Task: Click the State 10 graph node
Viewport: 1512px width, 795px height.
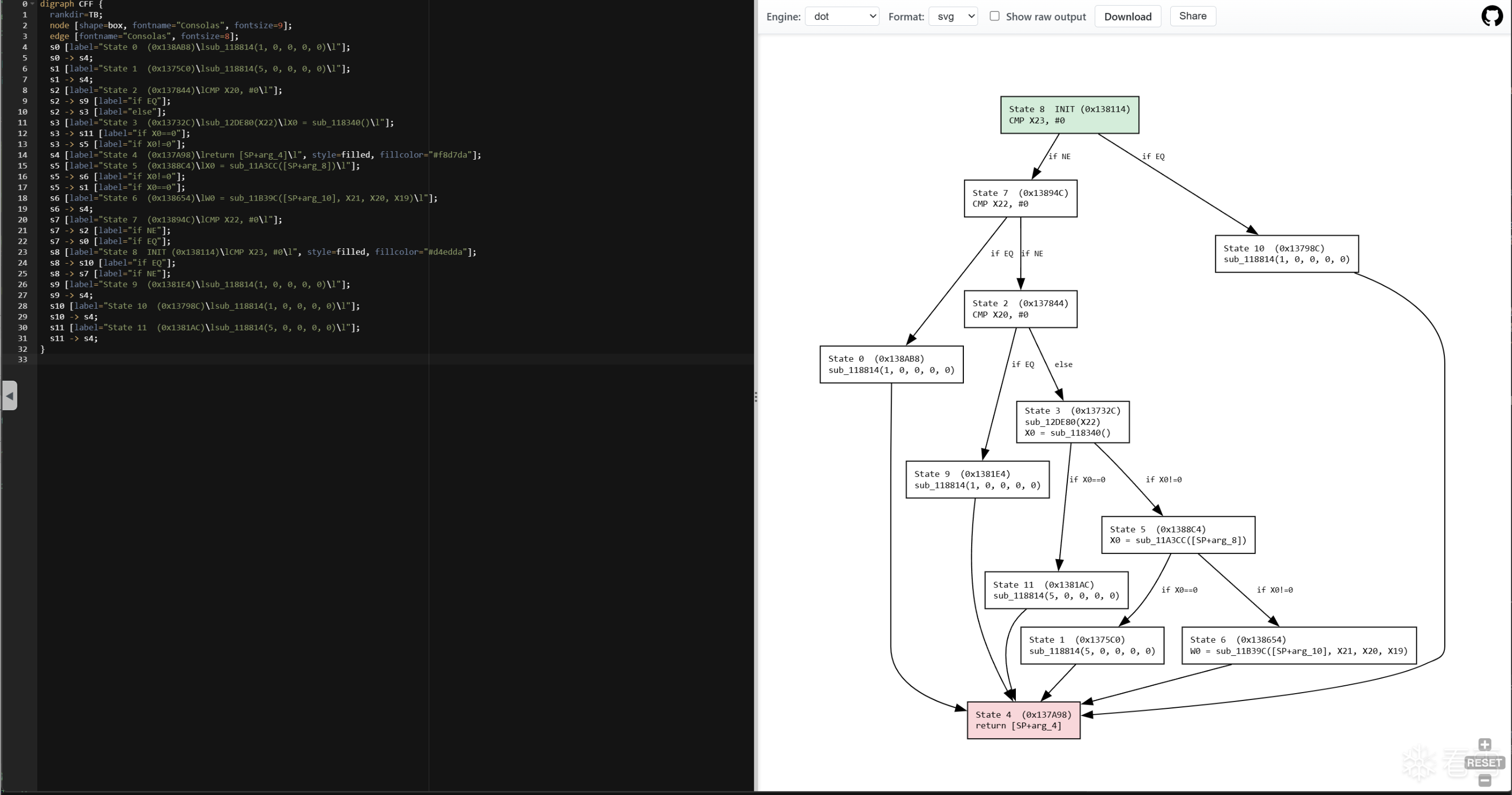Action: point(1286,254)
